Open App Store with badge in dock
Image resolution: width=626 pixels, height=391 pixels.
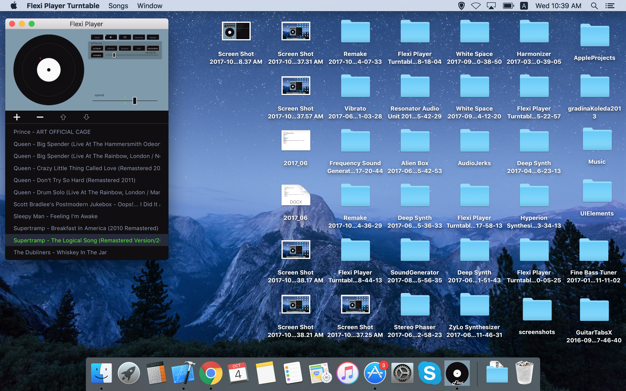(375, 373)
